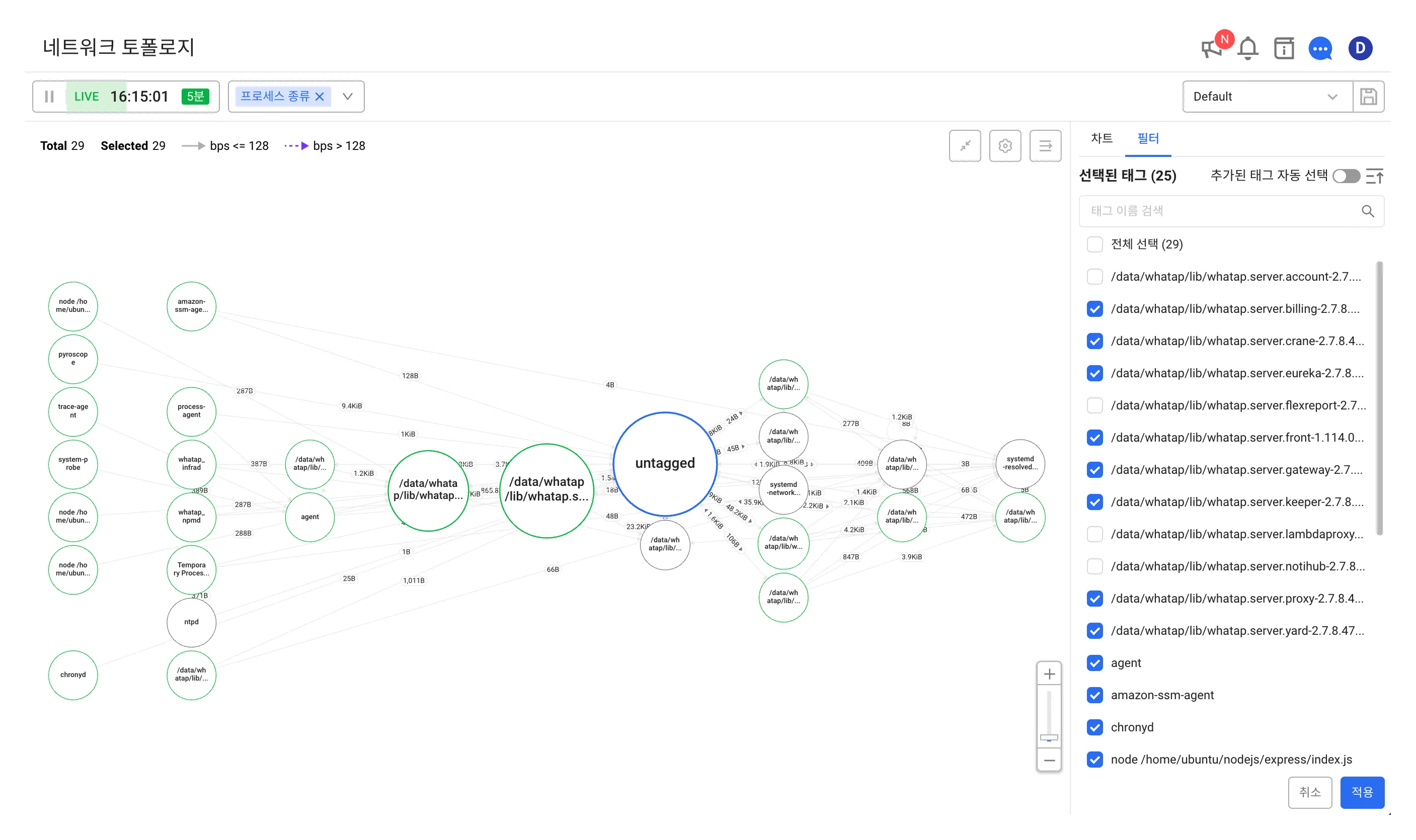Uncheck the amazon-ssm-agent tag checkbox

1094,695
